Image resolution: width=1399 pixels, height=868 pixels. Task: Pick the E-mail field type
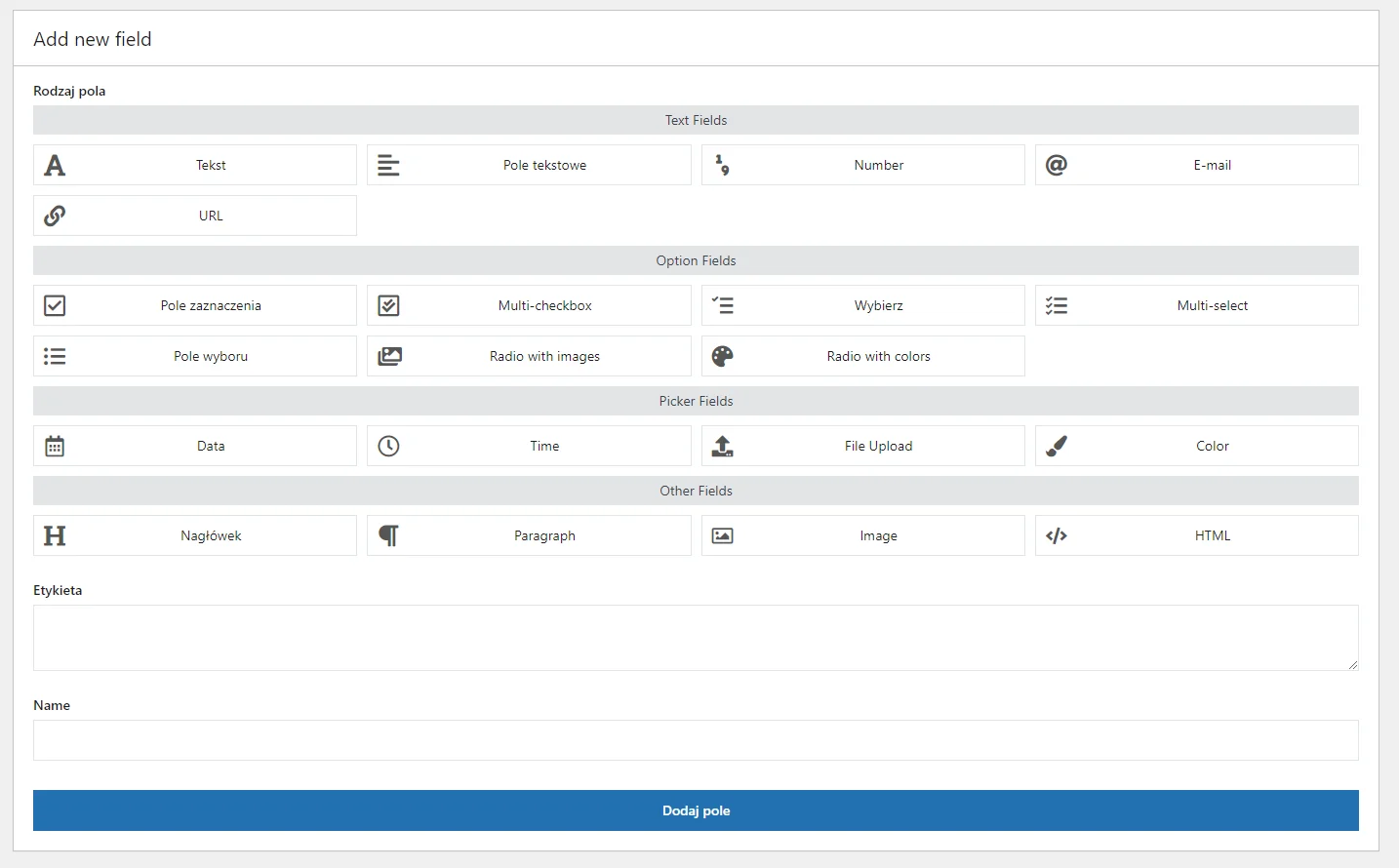tap(1197, 166)
